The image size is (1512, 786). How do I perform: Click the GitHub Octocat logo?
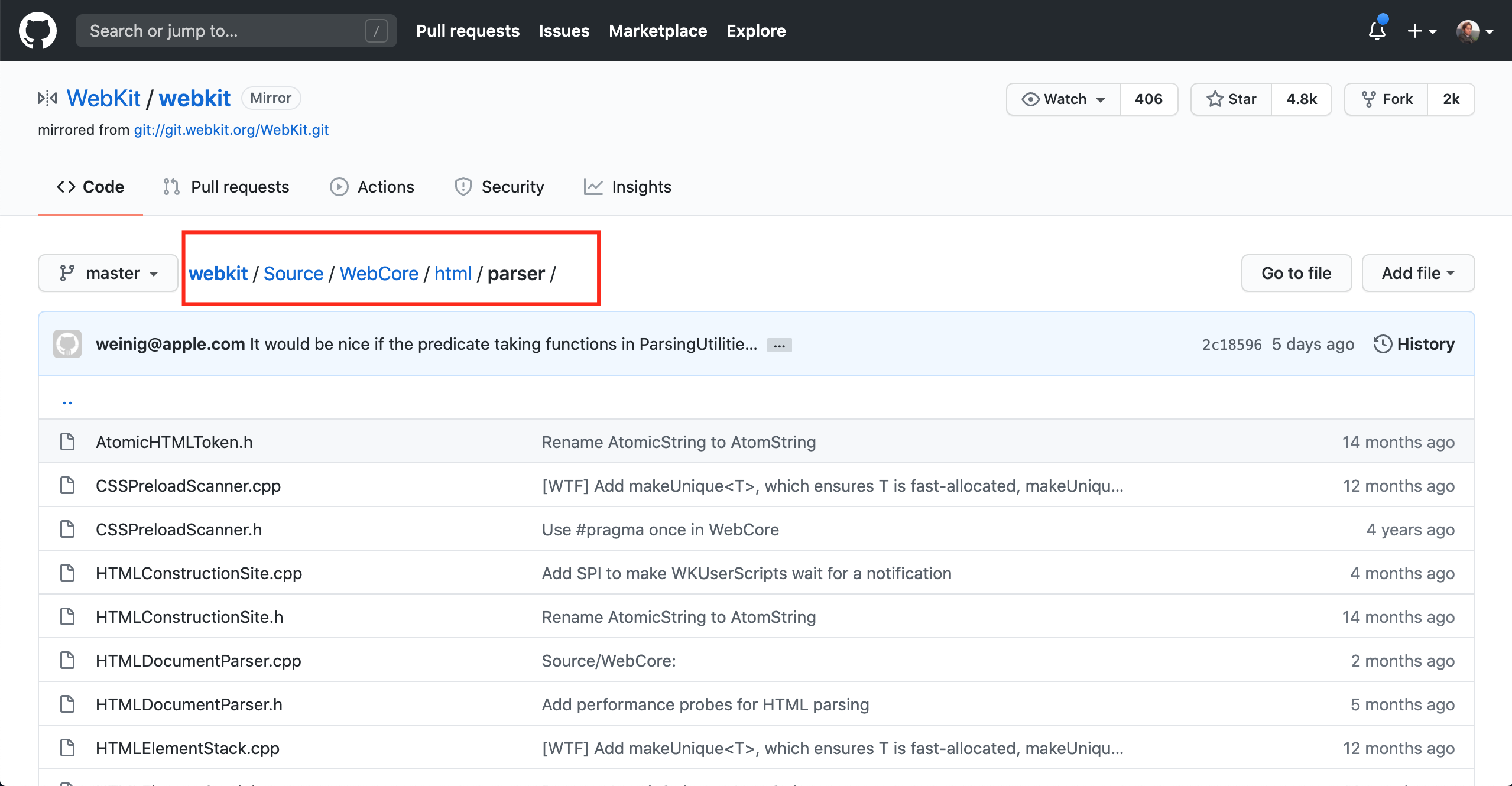pyautogui.click(x=37, y=31)
